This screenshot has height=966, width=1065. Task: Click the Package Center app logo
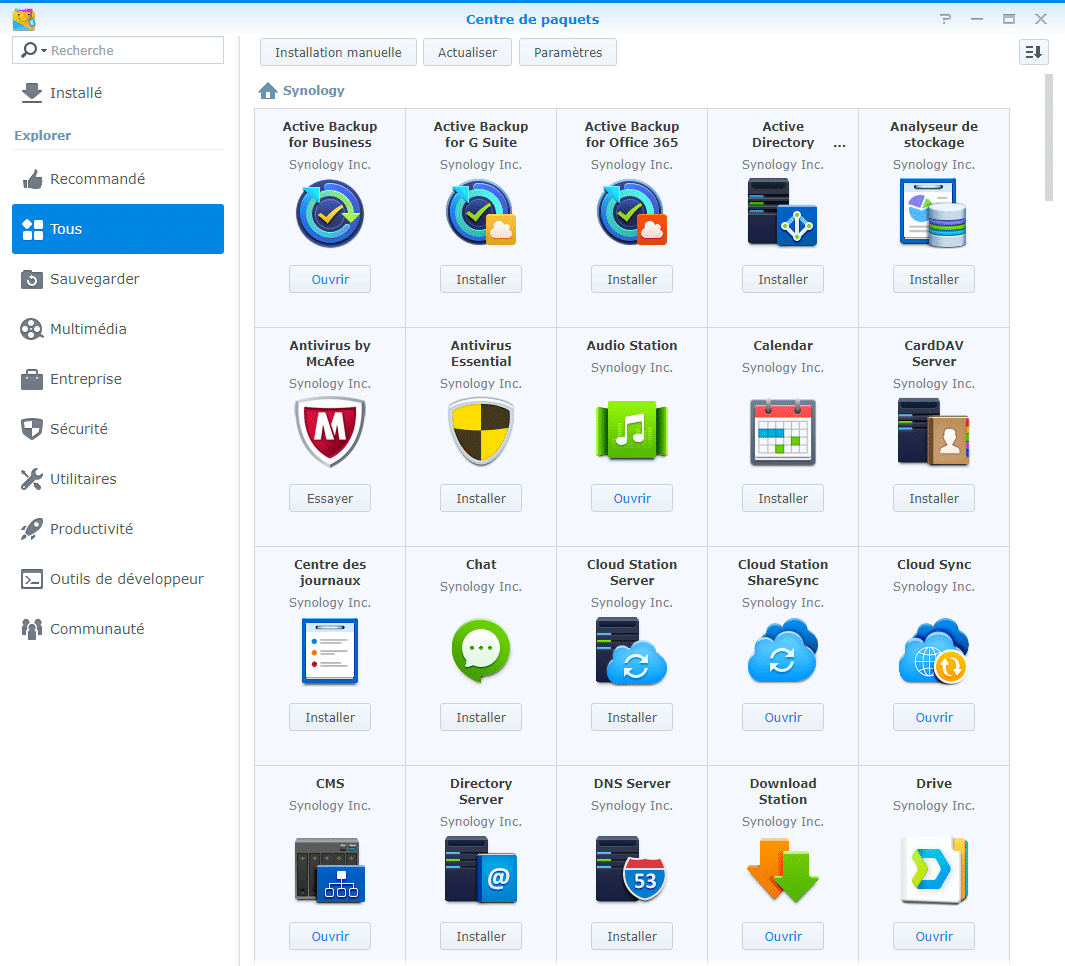(24, 19)
